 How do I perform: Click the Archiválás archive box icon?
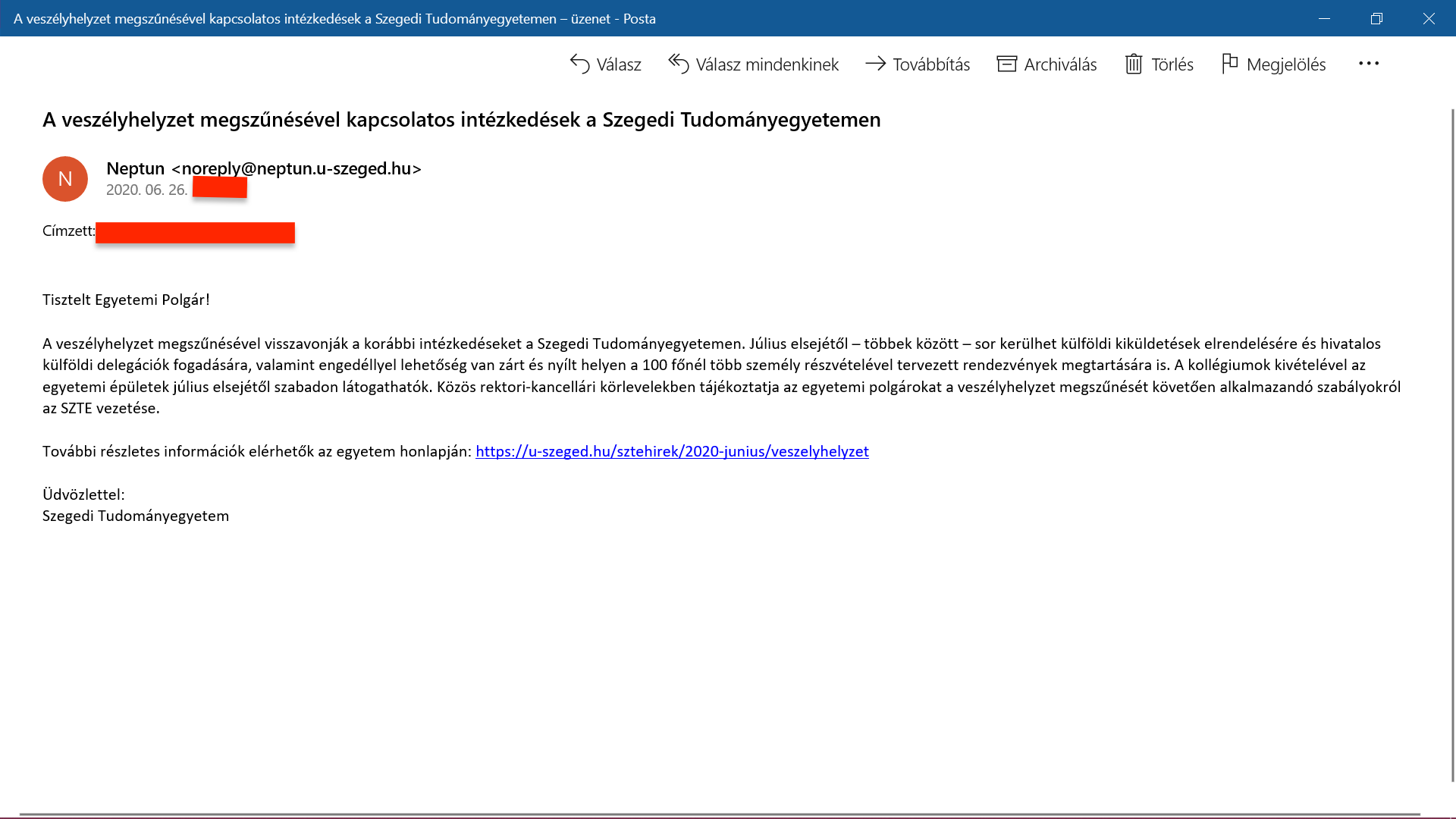[x=1006, y=64]
